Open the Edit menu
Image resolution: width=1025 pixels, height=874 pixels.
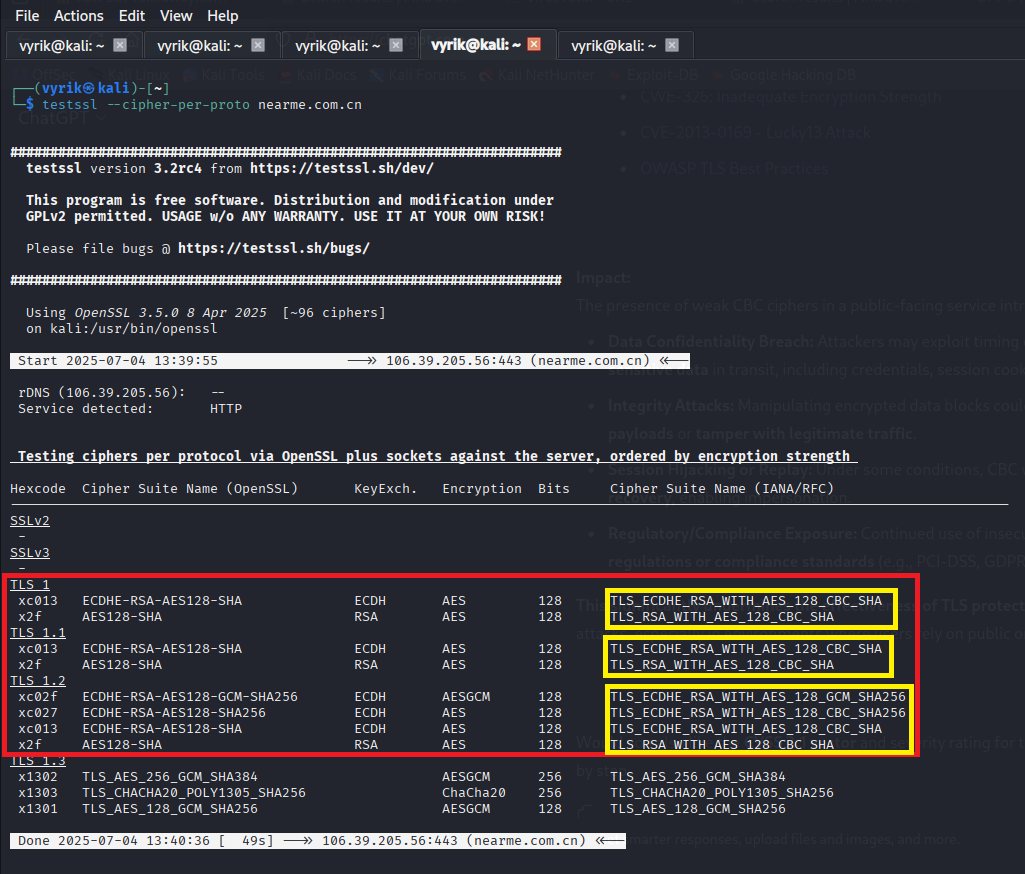(x=132, y=16)
